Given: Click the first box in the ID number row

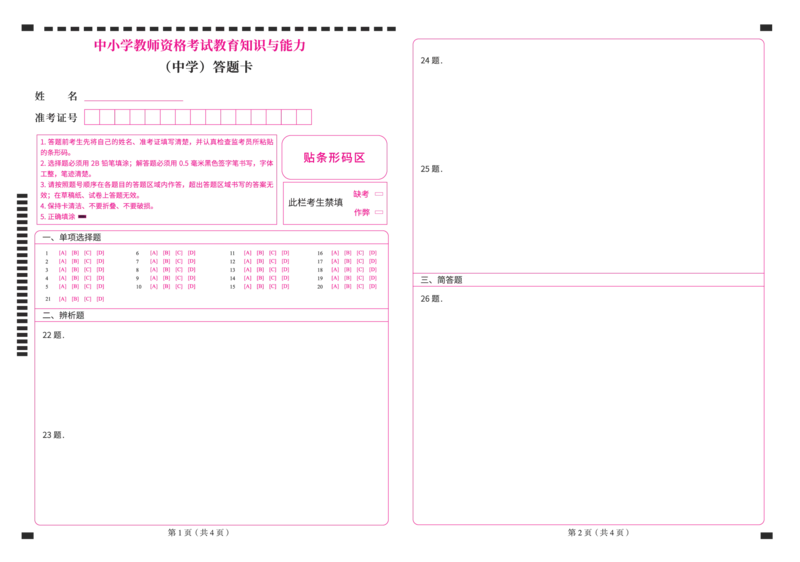Looking at the screenshot, I should [x=91, y=117].
